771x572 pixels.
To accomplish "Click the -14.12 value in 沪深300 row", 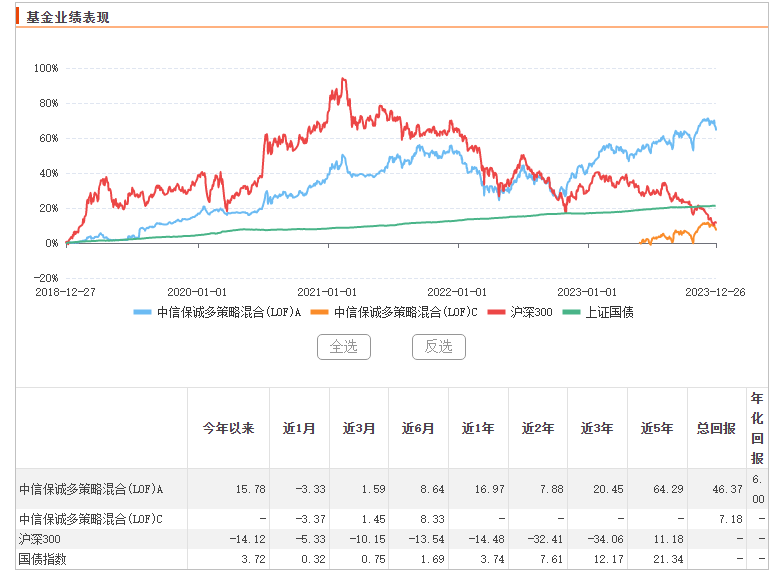I will pyautogui.click(x=248, y=540).
